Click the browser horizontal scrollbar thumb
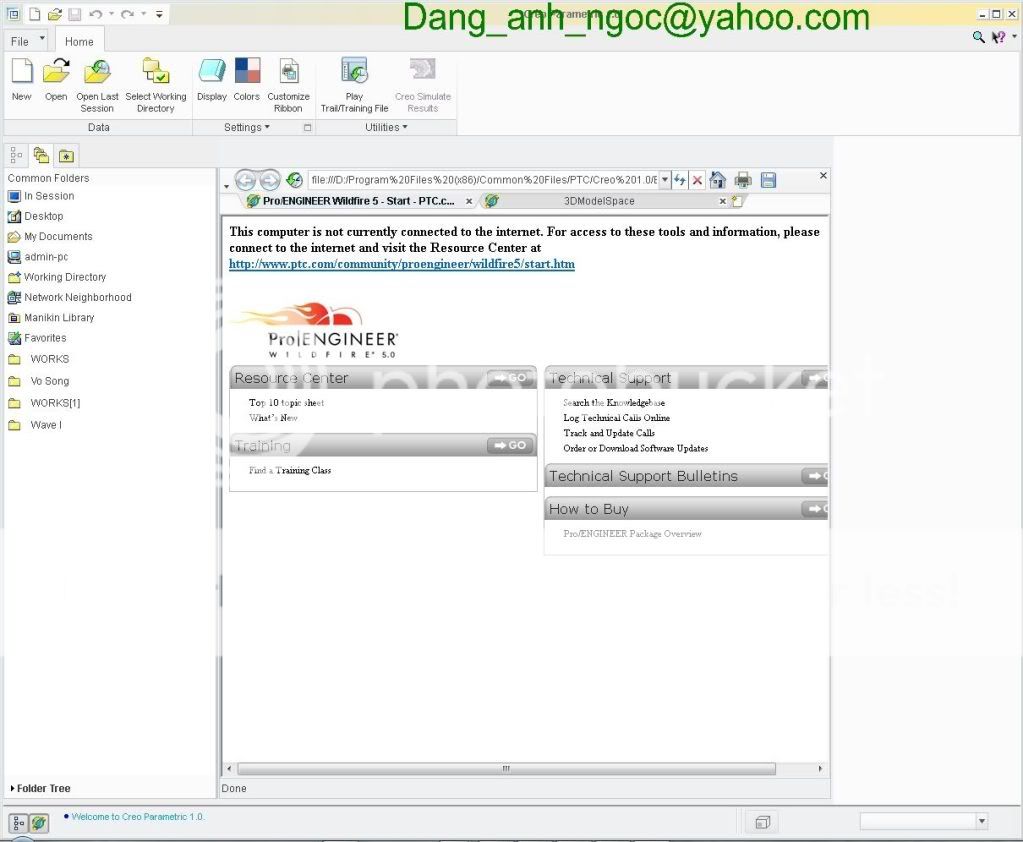The height and width of the screenshot is (842, 1023). coord(506,769)
